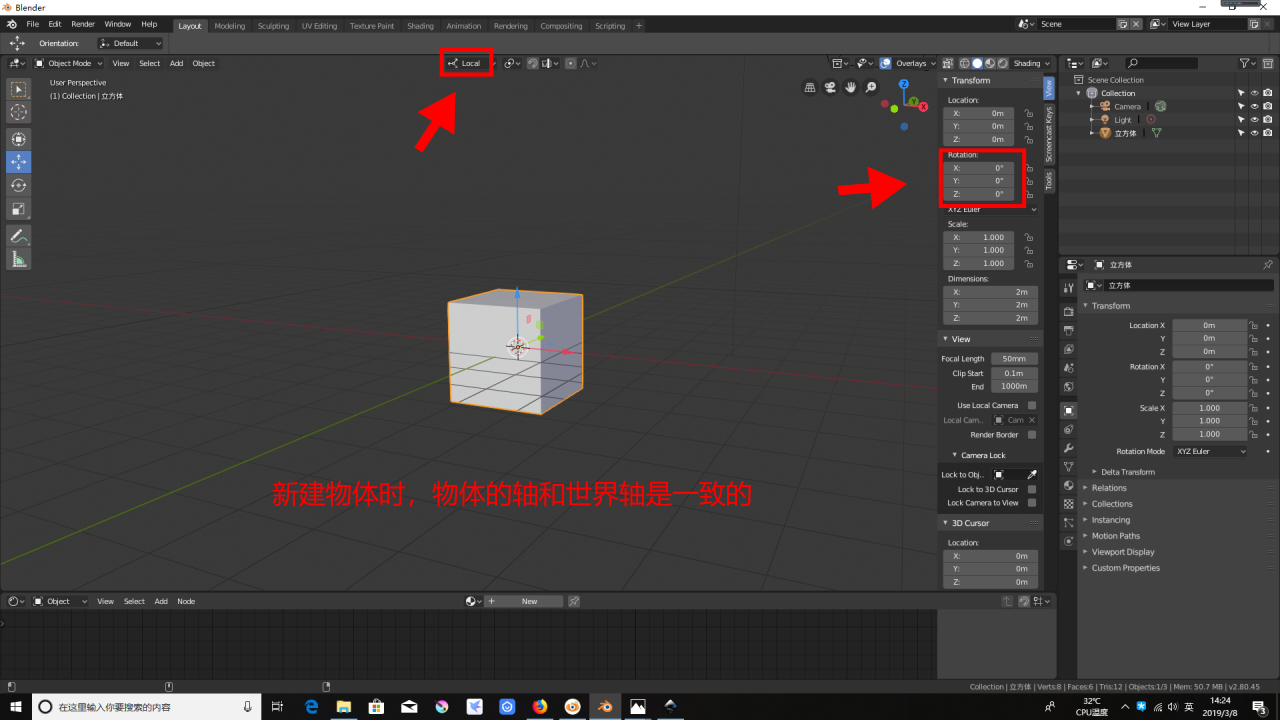The image size is (1280, 720).
Task: Select the Annotate pencil tool
Action: [x=18, y=236]
